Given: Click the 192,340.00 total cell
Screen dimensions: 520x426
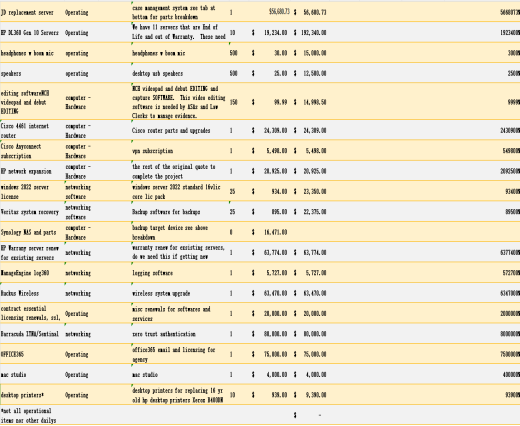Looking at the screenshot, I should (x=310, y=33).
